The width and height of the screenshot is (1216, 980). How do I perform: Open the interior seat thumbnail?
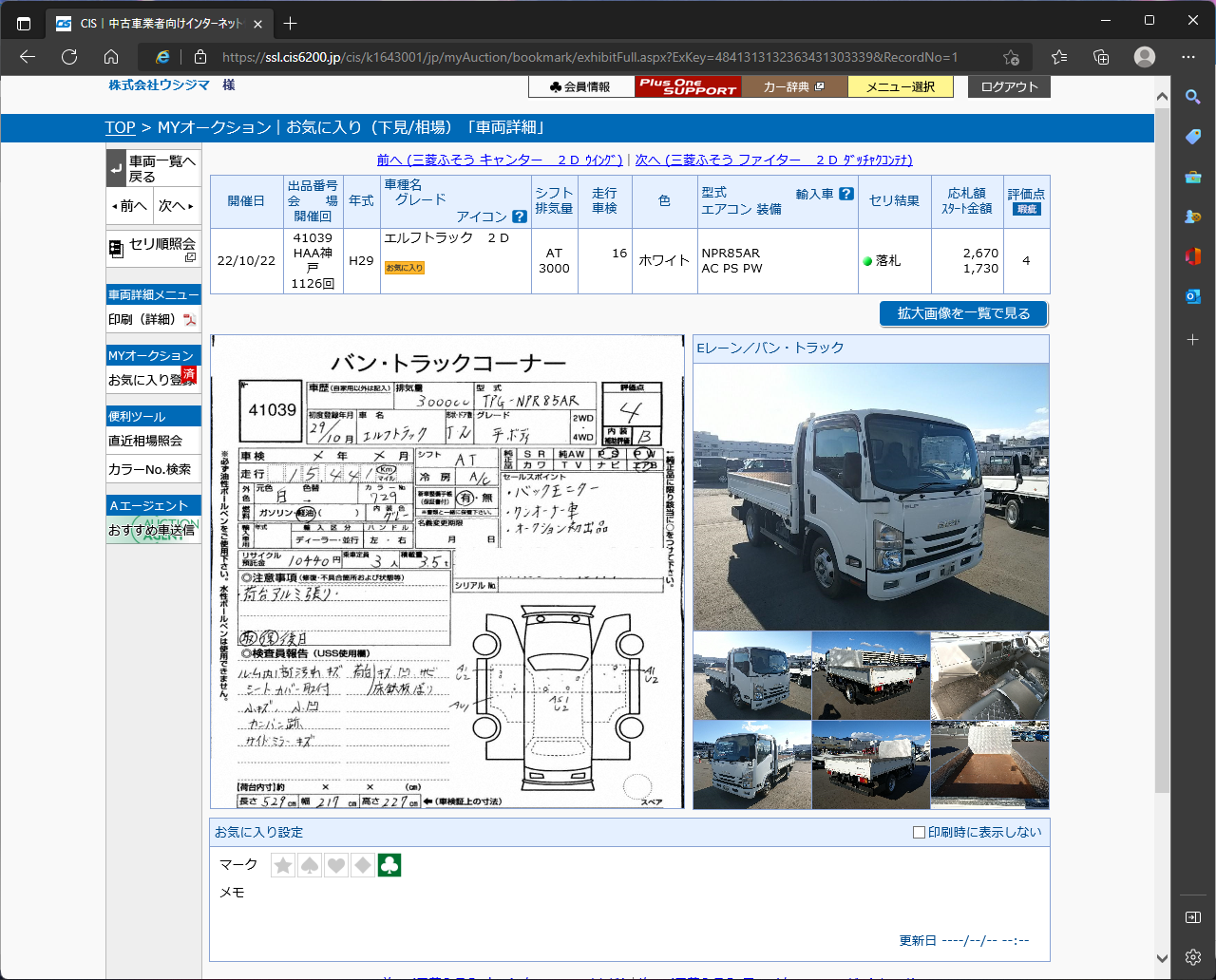tap(990, 675)
